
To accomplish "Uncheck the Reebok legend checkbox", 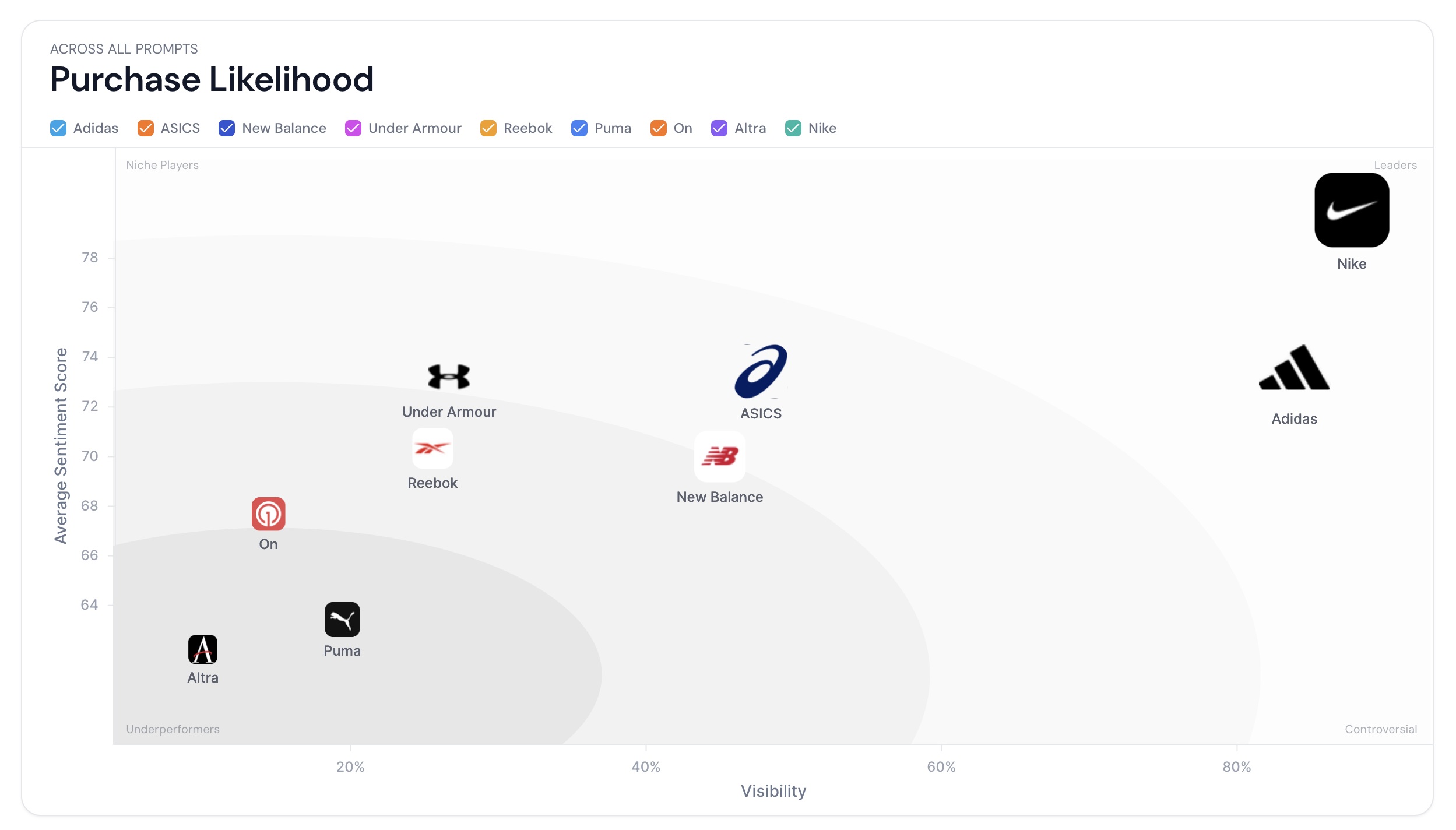I will pos(488,128).
